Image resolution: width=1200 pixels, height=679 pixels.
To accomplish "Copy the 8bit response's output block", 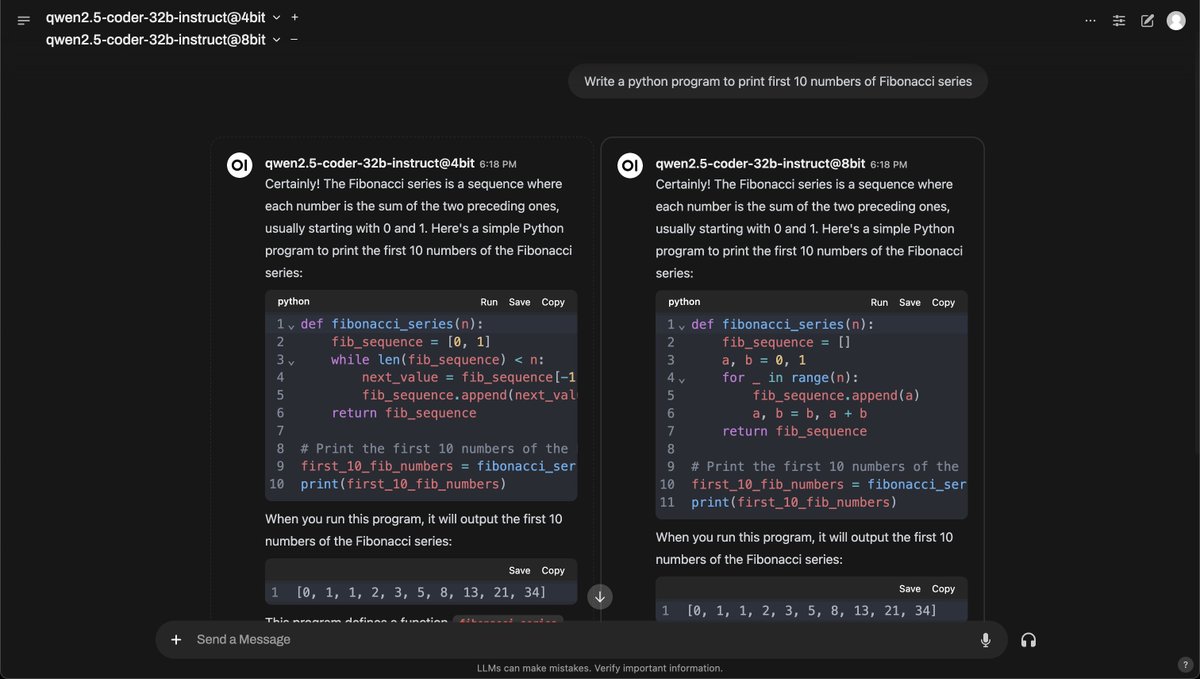I will point(943,589).
